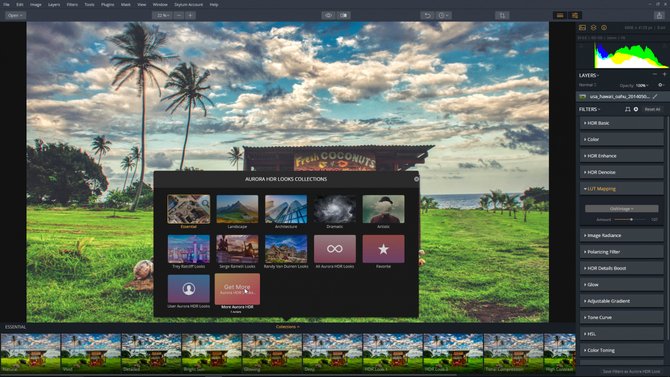Open the Plugins menu
This screenshot has width=670, height=377.
(x=108, y=5)
